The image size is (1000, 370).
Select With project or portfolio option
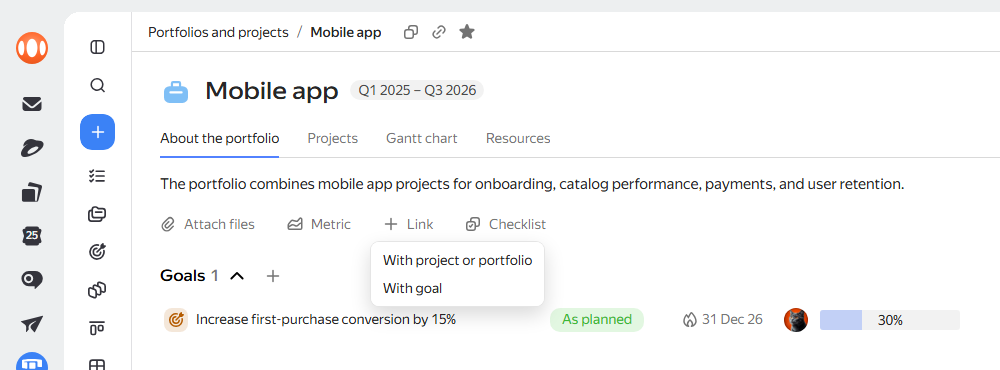457,260
